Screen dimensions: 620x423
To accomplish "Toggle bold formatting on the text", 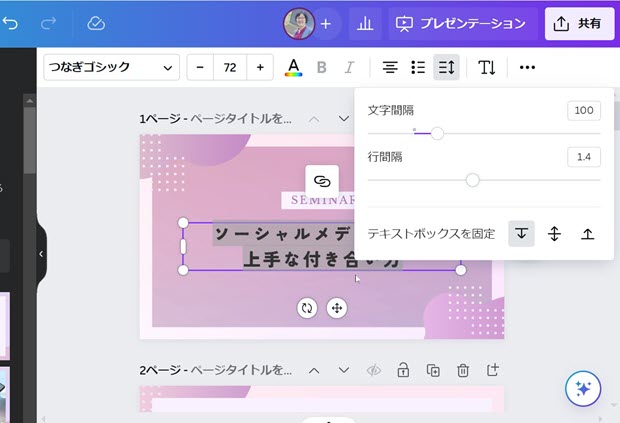I will (x=322, y=68).
